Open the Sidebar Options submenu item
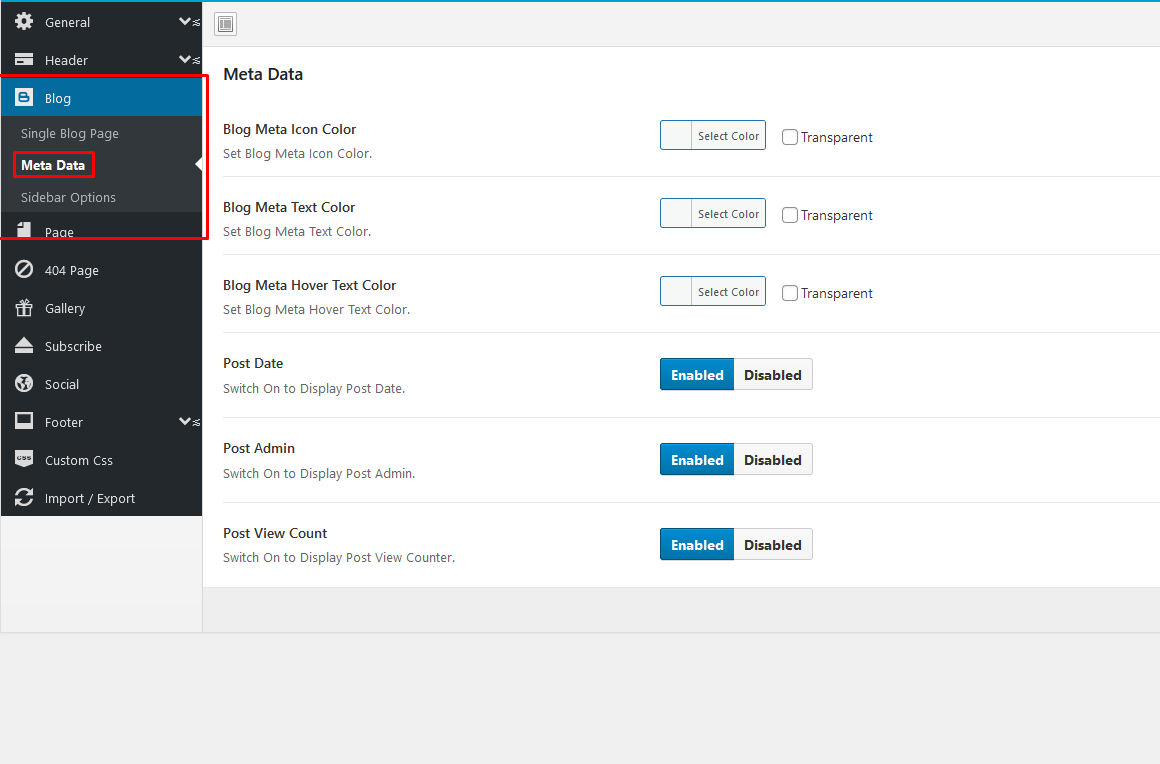 [68, 197]
